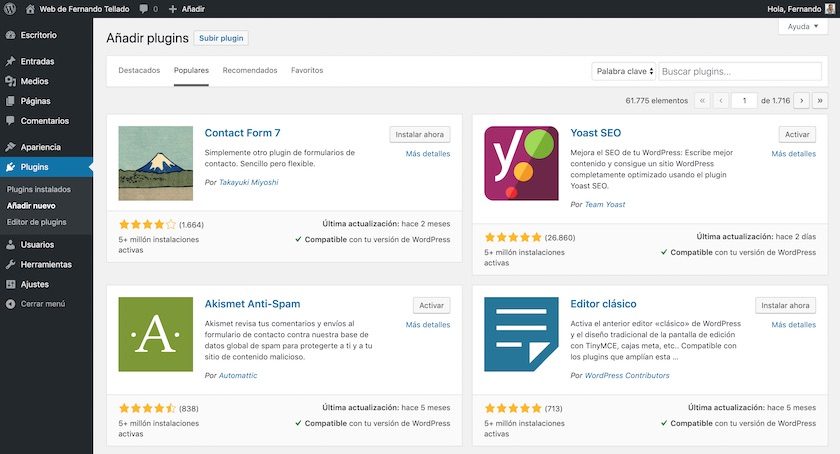
Task: Click the Escritorio dashboard icon
Action: (x=10, y=35)
